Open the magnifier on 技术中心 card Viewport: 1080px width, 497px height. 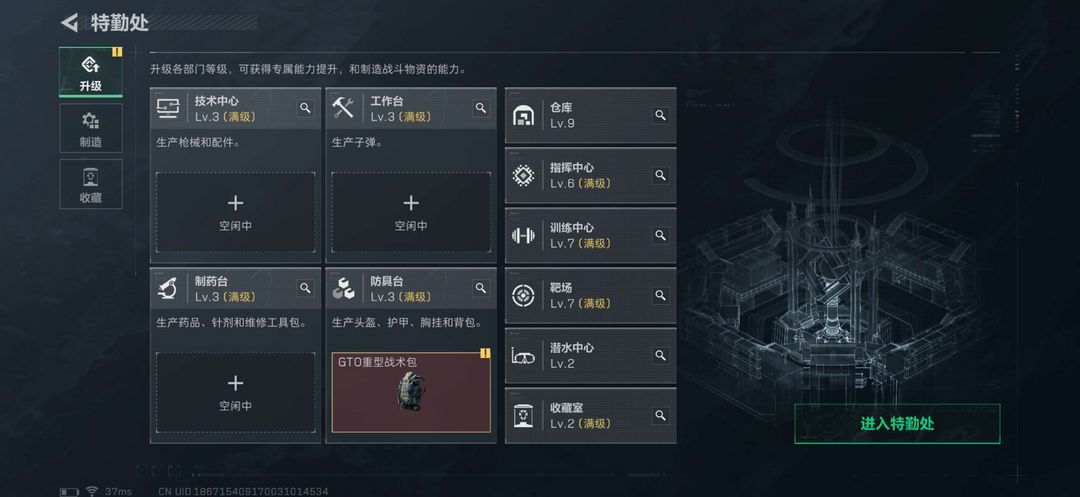tap(305, 108)
